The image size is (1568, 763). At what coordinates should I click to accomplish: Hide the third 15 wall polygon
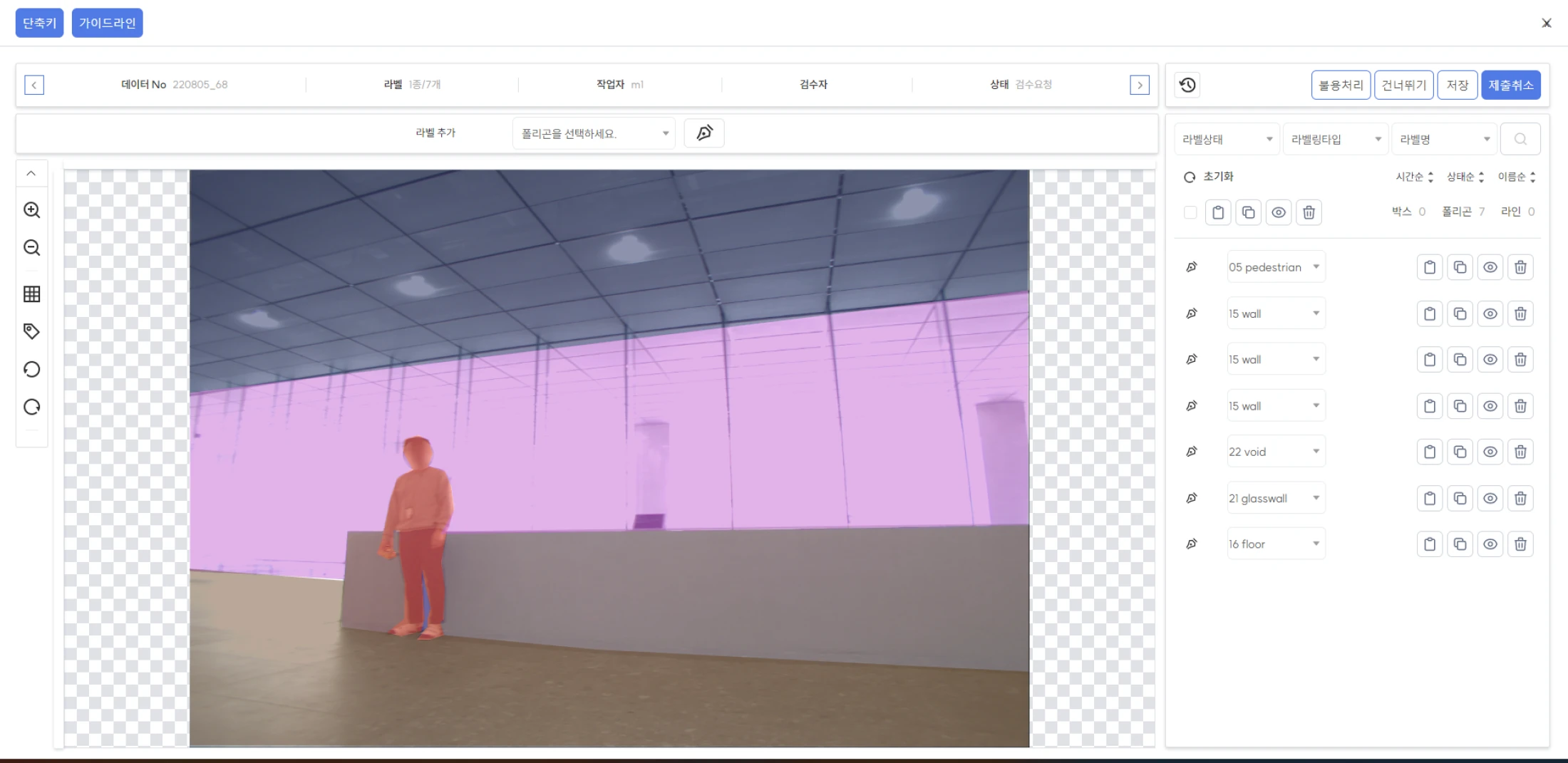point(1490,406)
